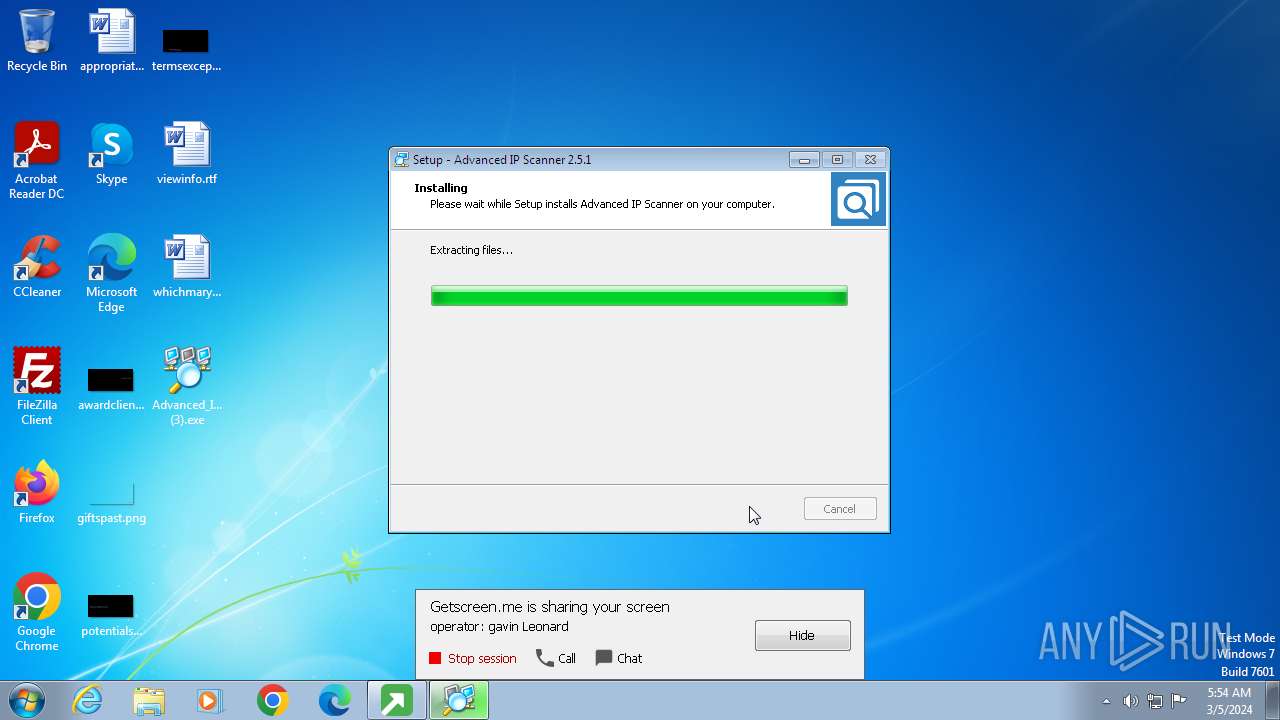Click 'operator: gavin Leonard' text
This screenshot has width=1280, height=720.
[x=499, y=627]
